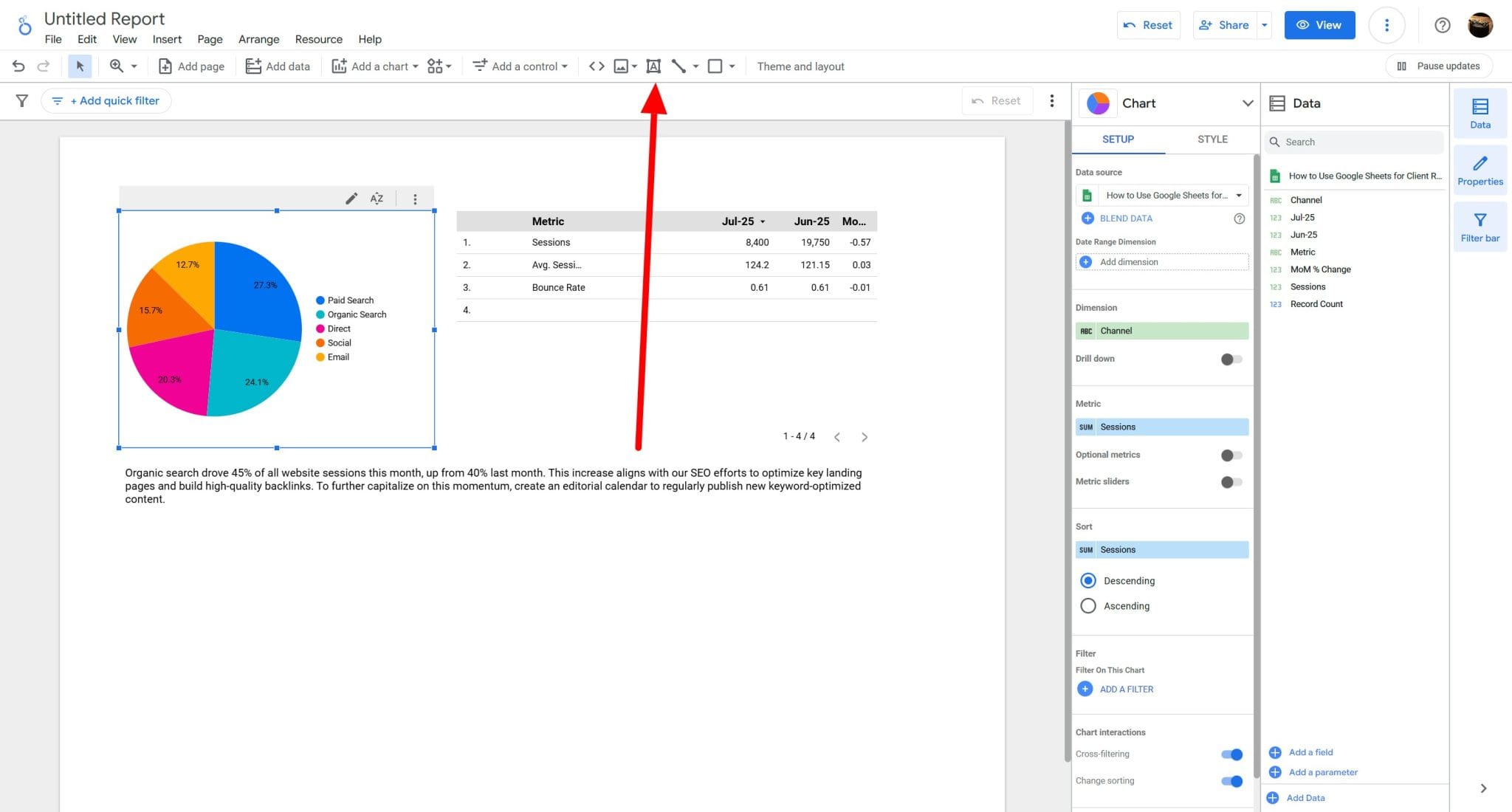Select the shape rectangle tool

[x=713, y=66]
